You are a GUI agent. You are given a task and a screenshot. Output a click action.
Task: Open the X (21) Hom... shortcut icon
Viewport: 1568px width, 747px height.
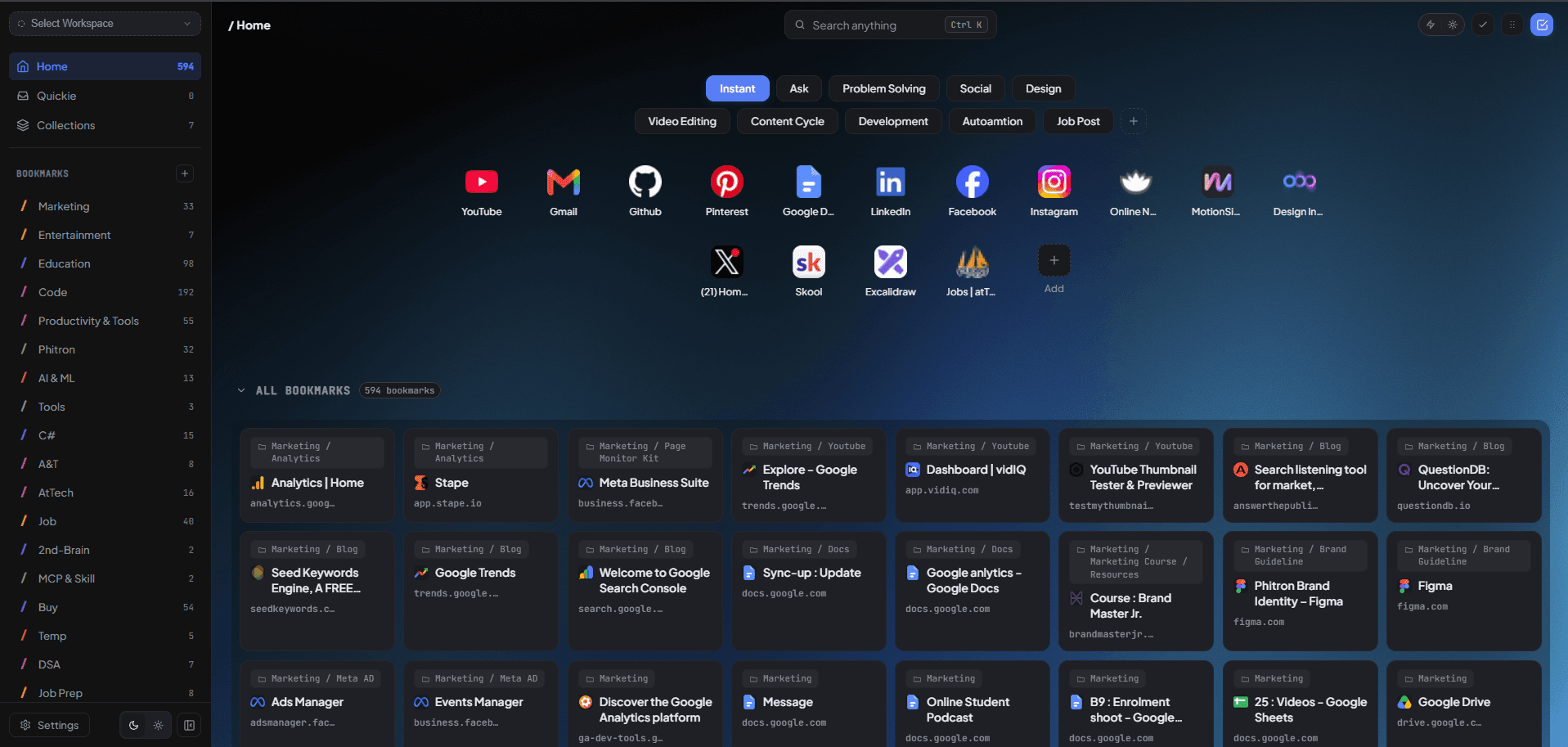[727, 262]
